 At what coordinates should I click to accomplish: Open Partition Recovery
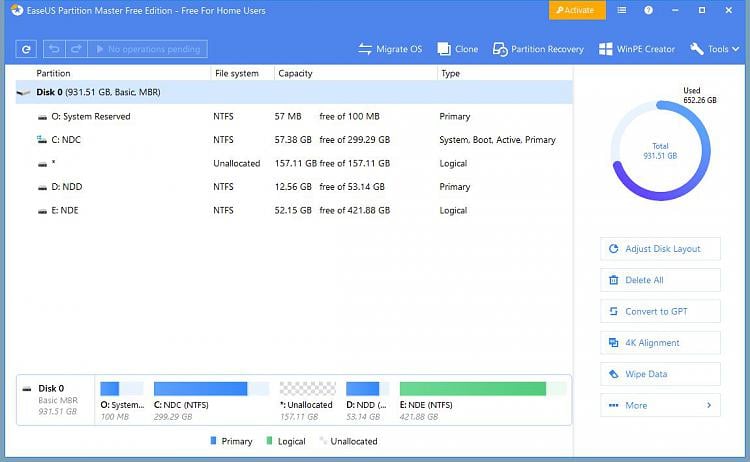pyautogui.click(x=538, y=49)
